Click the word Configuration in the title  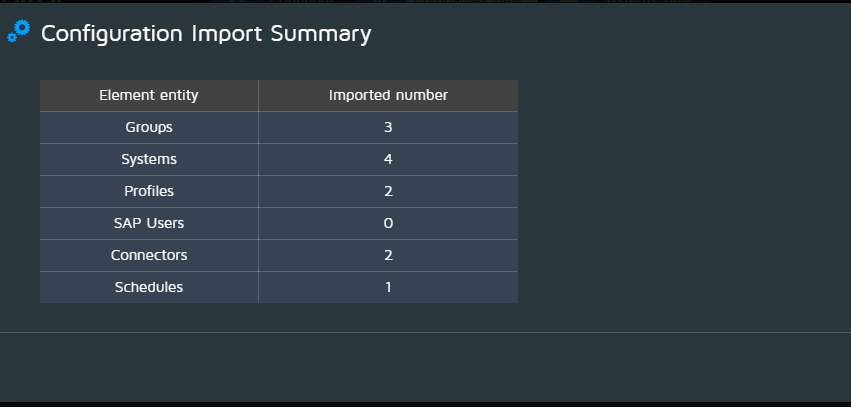pos(112,35)
